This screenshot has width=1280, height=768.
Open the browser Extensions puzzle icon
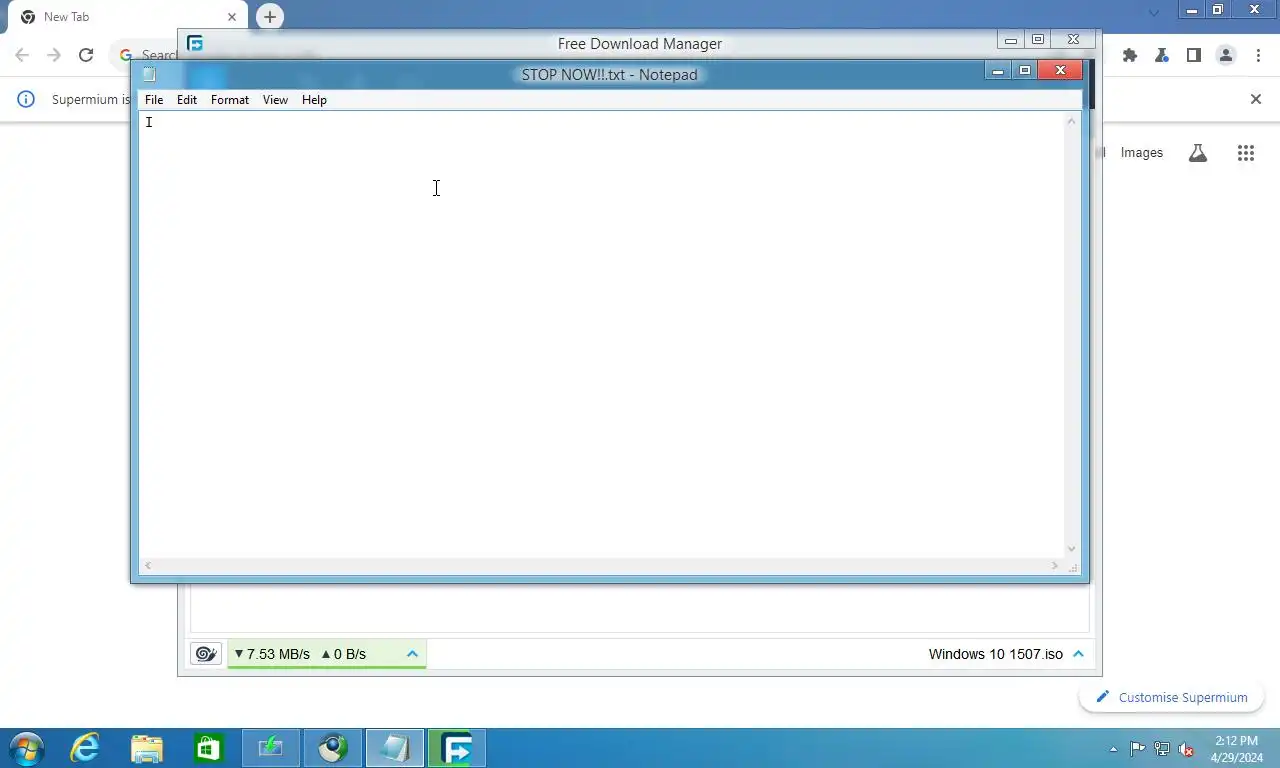coord(1130,56)
